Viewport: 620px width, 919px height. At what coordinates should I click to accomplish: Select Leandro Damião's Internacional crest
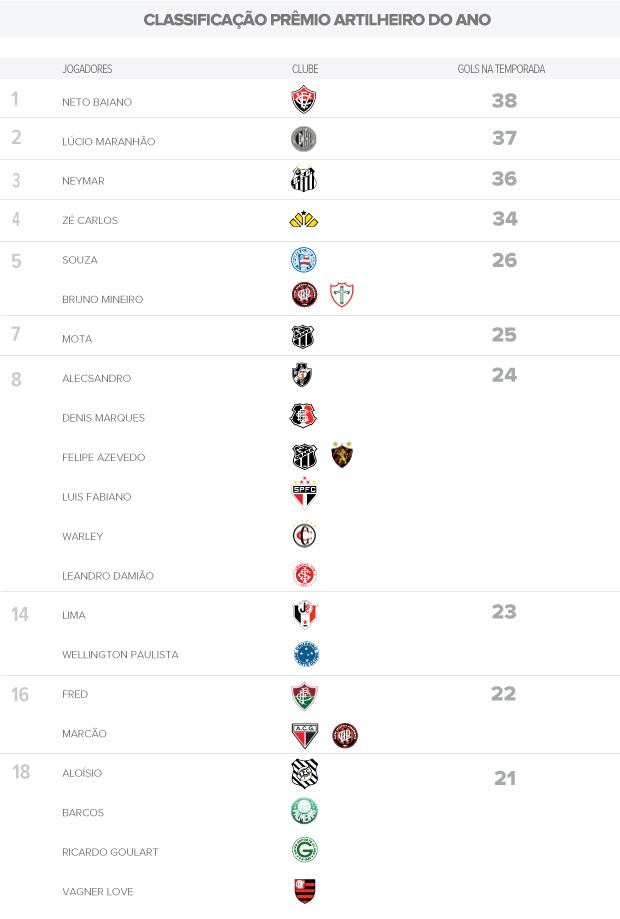tap(304, 574)
